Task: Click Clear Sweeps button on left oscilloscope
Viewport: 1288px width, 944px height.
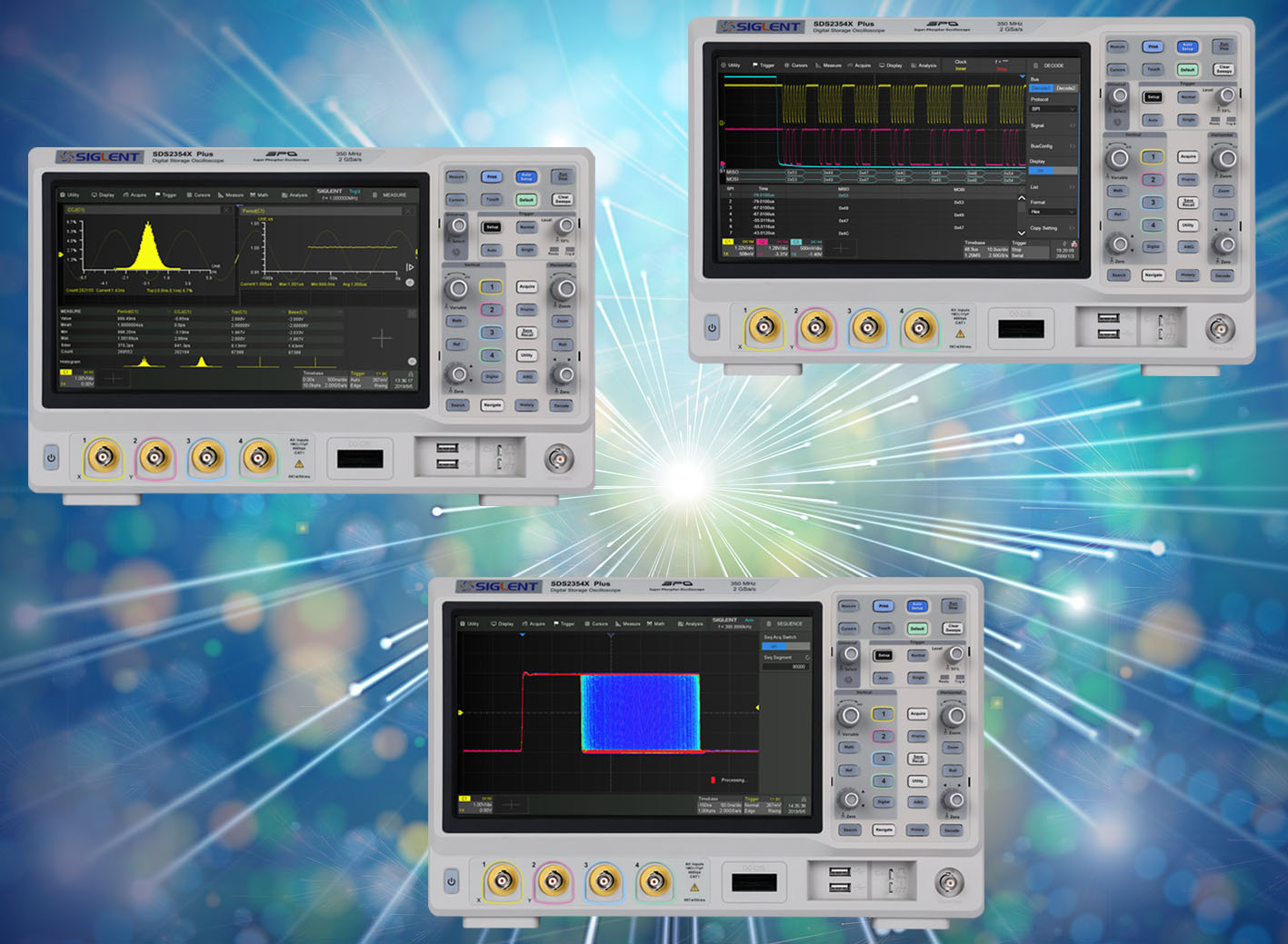Action: 564,200
